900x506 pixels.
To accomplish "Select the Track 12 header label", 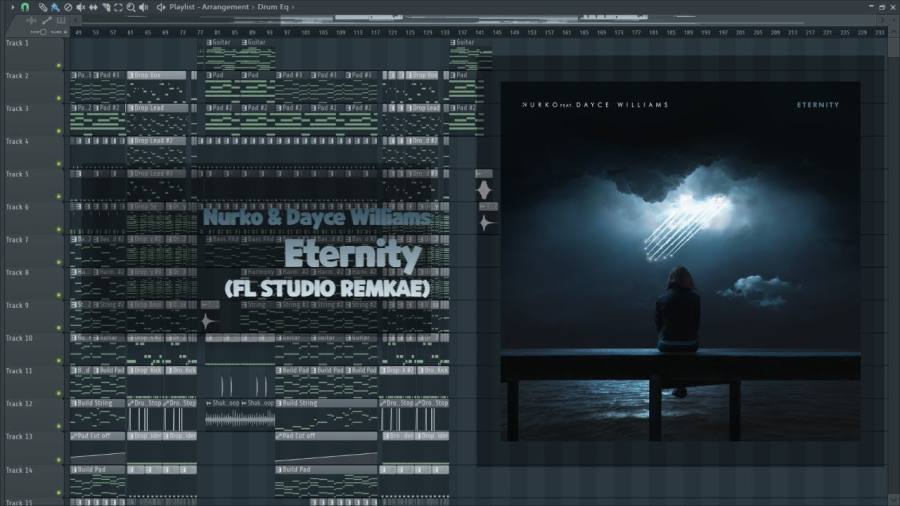I will point(19,404).
